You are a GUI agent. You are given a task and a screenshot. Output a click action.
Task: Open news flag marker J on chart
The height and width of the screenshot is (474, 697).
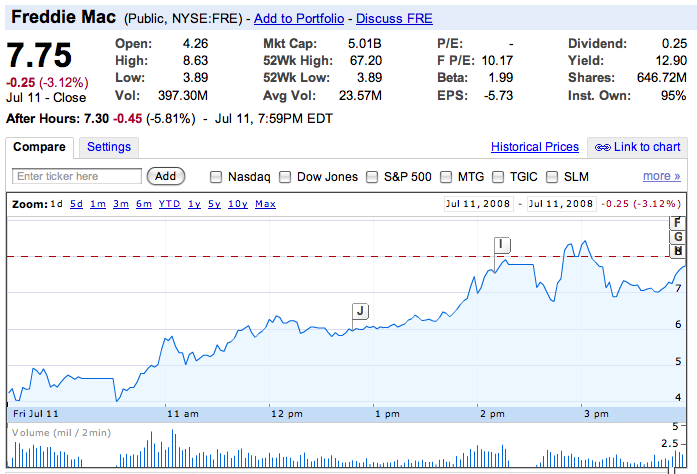(x=360, y=311)
